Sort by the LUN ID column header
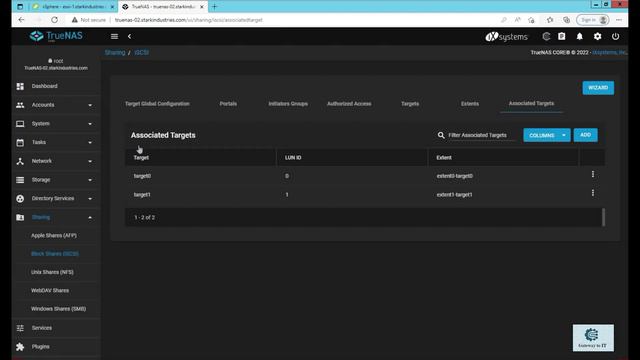Viewport: 640px width, 360px height. (293, 158)
